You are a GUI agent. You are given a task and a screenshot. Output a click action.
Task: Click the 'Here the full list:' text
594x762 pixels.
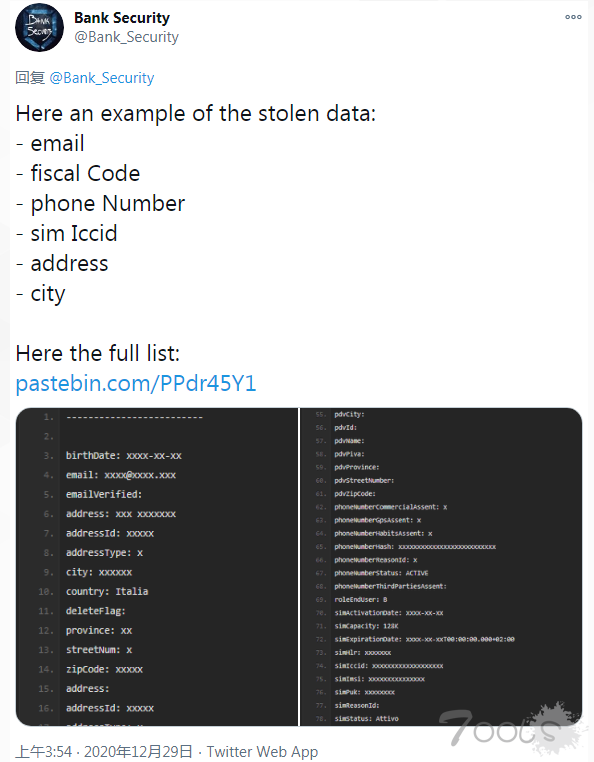pyautogui.click(x=98, y=353)
